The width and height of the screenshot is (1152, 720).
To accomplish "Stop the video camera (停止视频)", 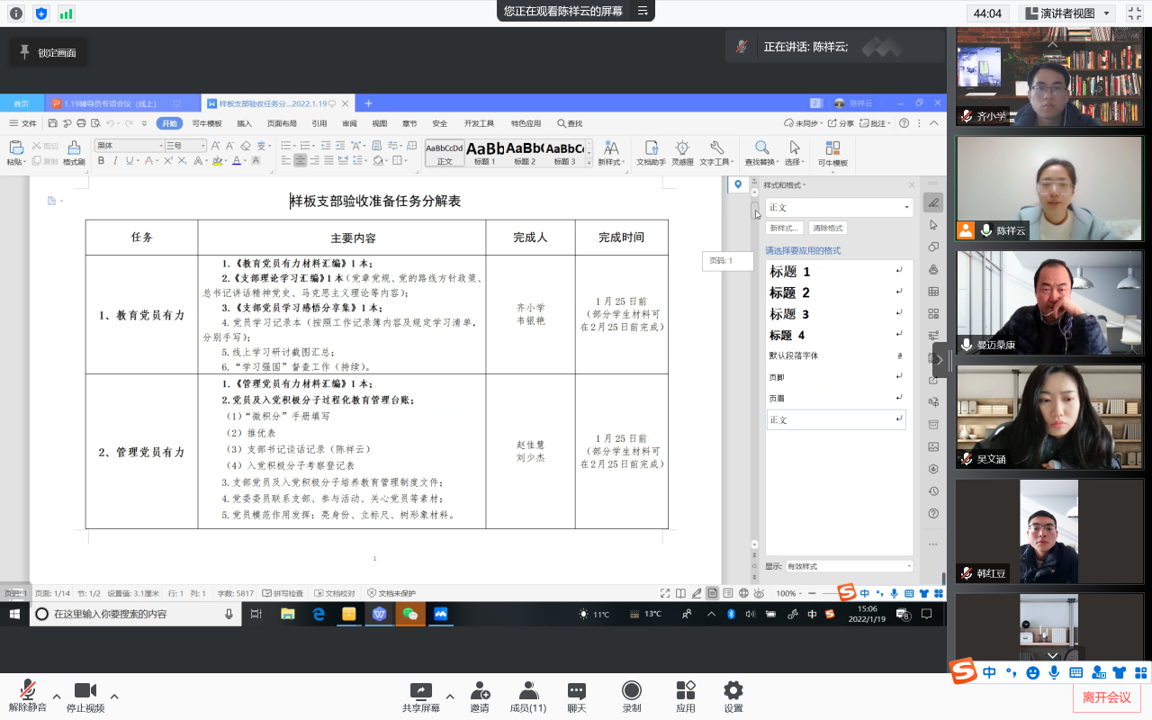I will pos(85,696).
